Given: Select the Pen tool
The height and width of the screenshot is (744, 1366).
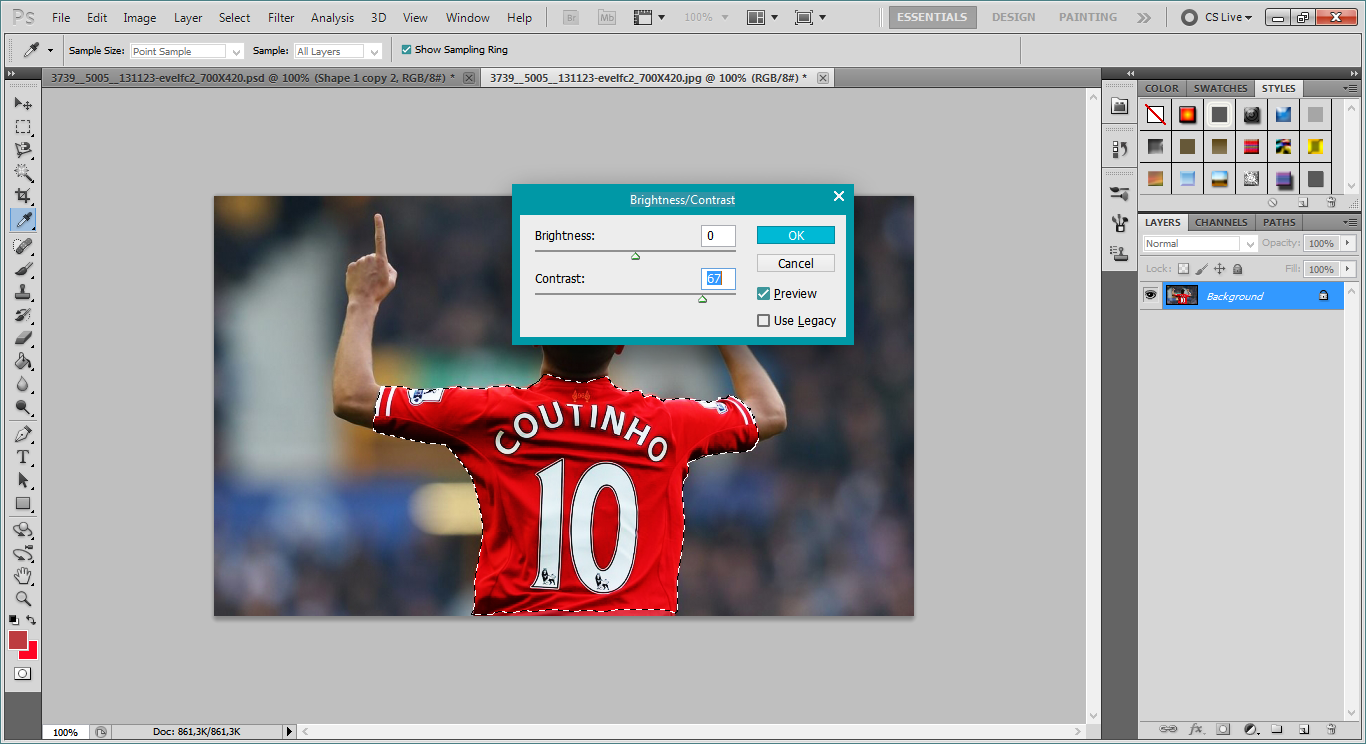Looking at the screenshot, I should pyautogui.click(x=23, y=434).
